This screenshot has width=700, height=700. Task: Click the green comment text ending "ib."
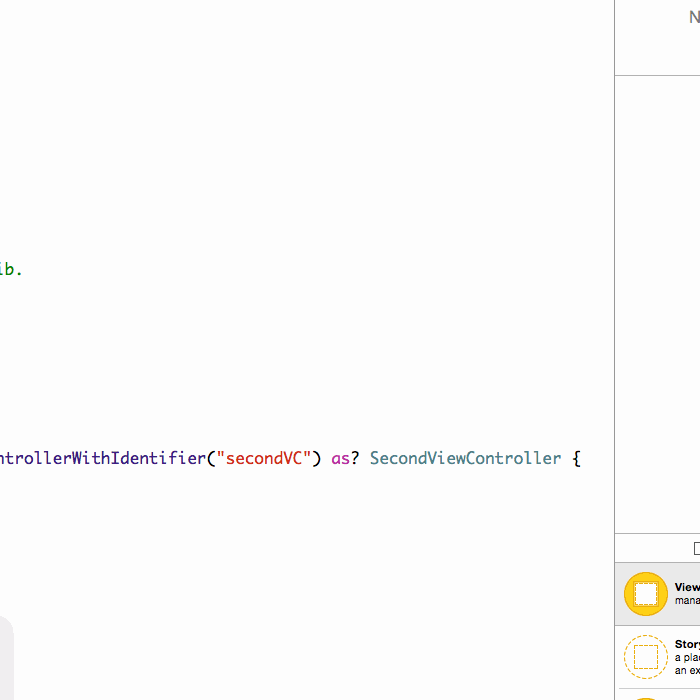(x=10, y=269)
